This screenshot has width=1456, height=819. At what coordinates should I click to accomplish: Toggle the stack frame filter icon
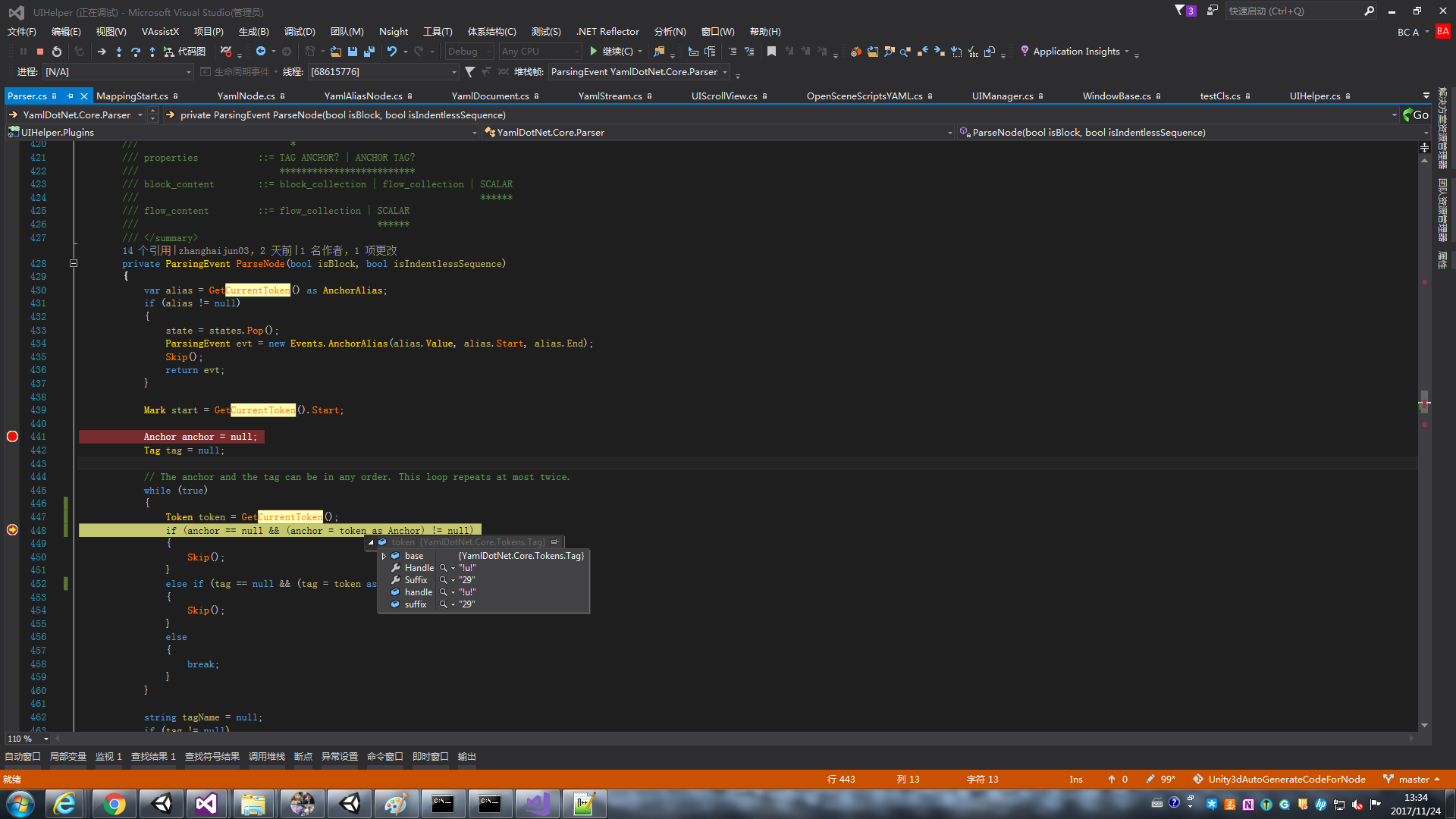(469, 71)
